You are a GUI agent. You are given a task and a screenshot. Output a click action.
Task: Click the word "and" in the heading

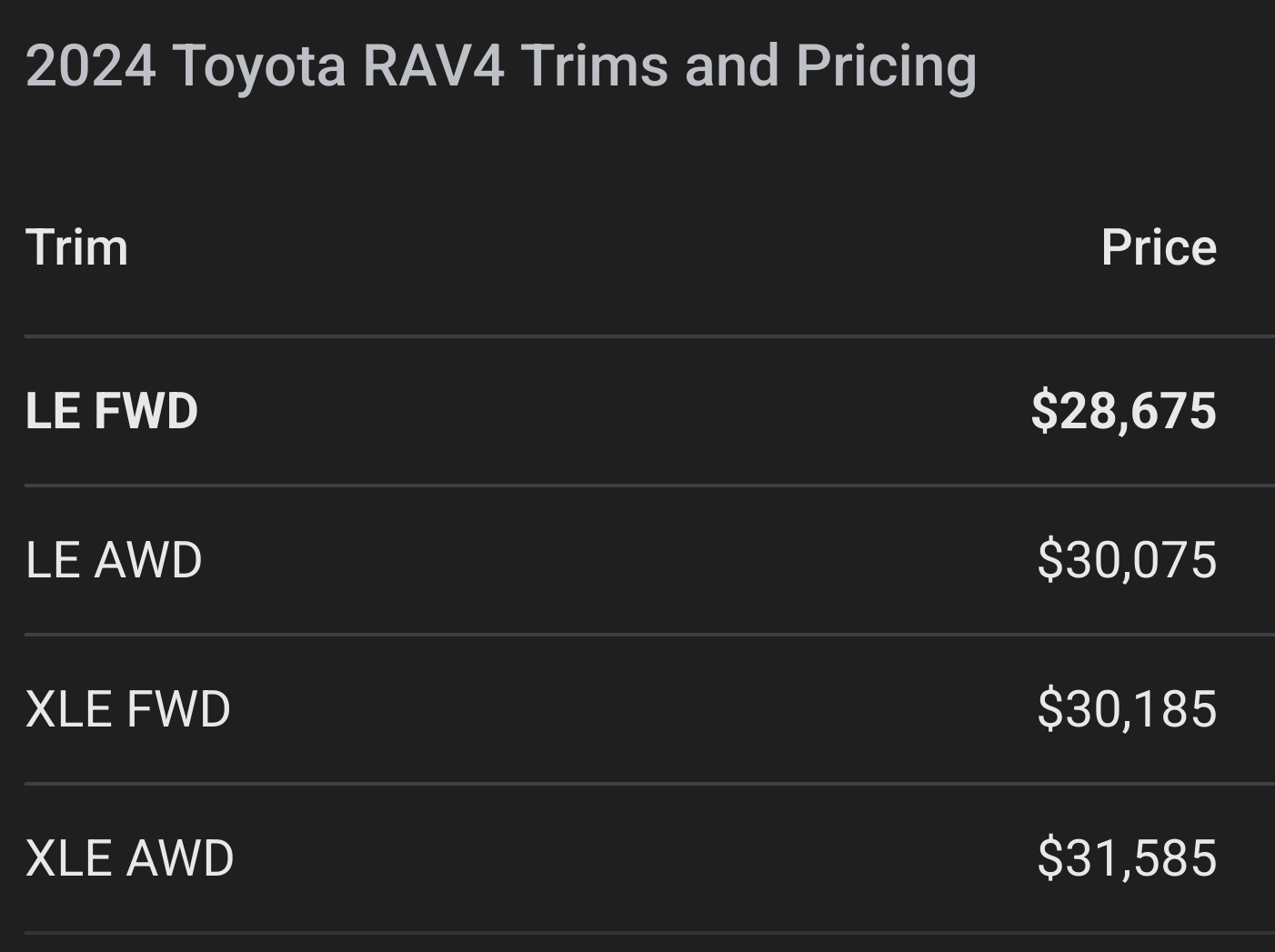(731, 66)
